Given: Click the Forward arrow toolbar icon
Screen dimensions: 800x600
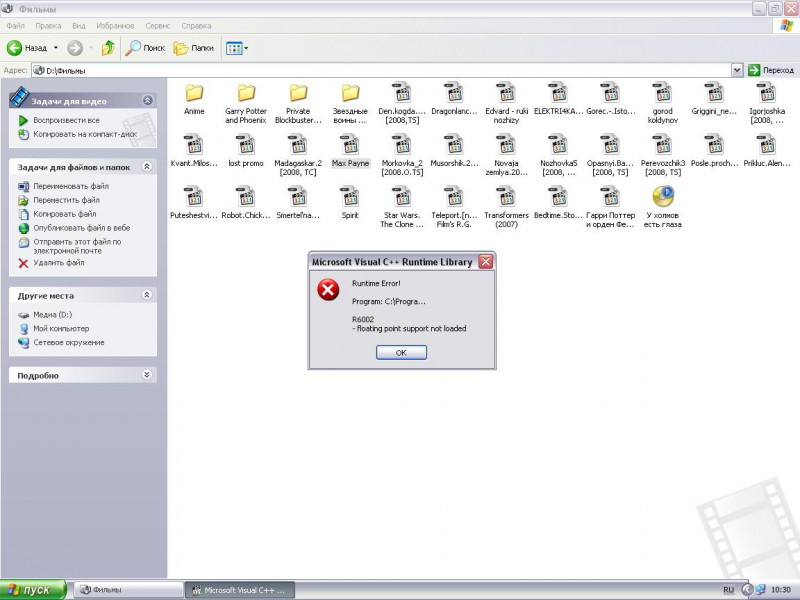Looking at the screenshot, I should click(75, 48).
